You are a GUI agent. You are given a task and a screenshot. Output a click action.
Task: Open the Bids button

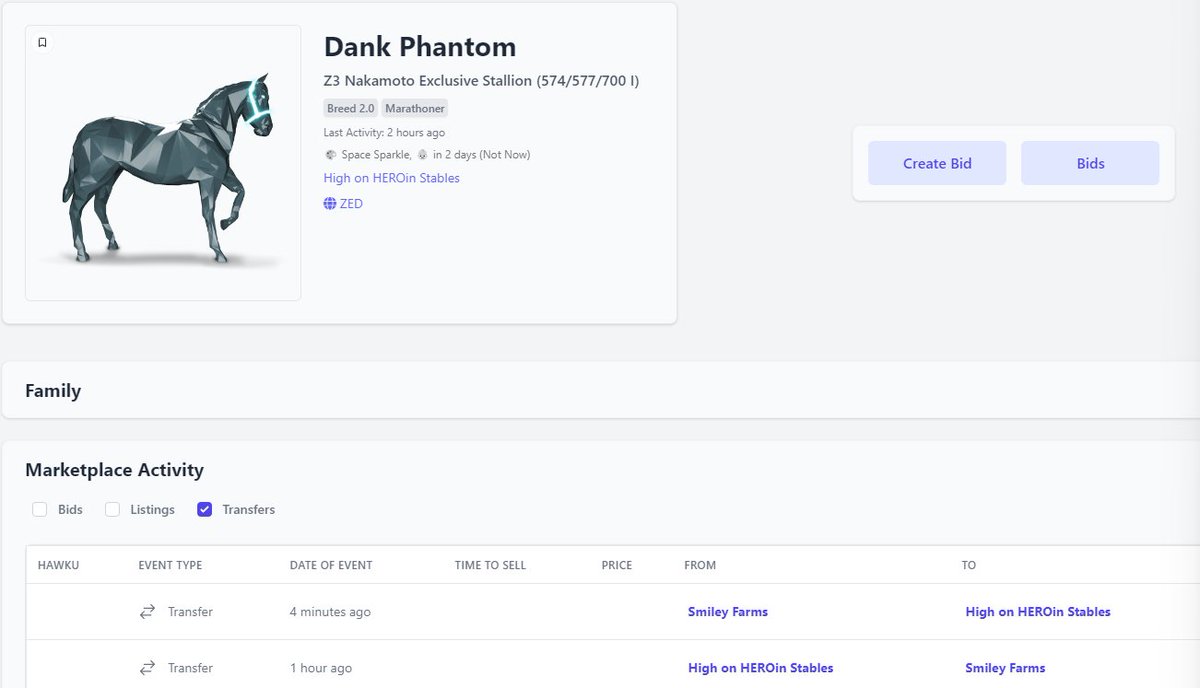[1090, 163]
